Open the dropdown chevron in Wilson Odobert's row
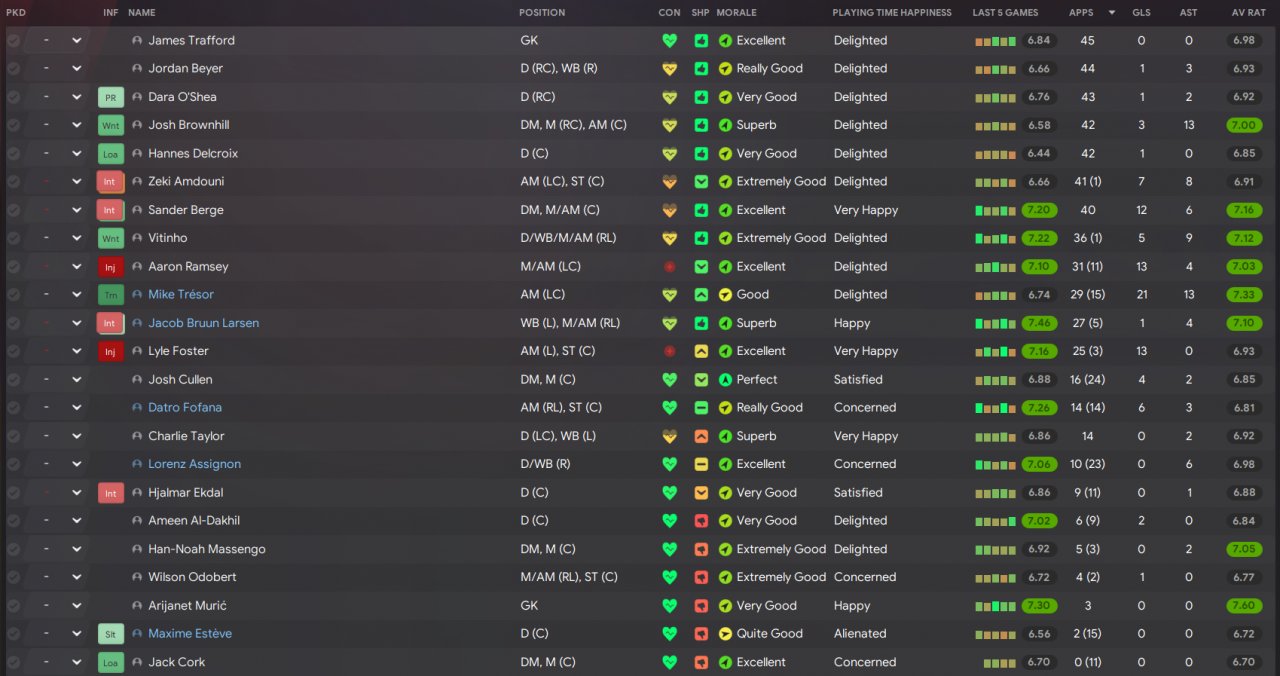This screenshot has width=1280, height=676. (76, 578)
